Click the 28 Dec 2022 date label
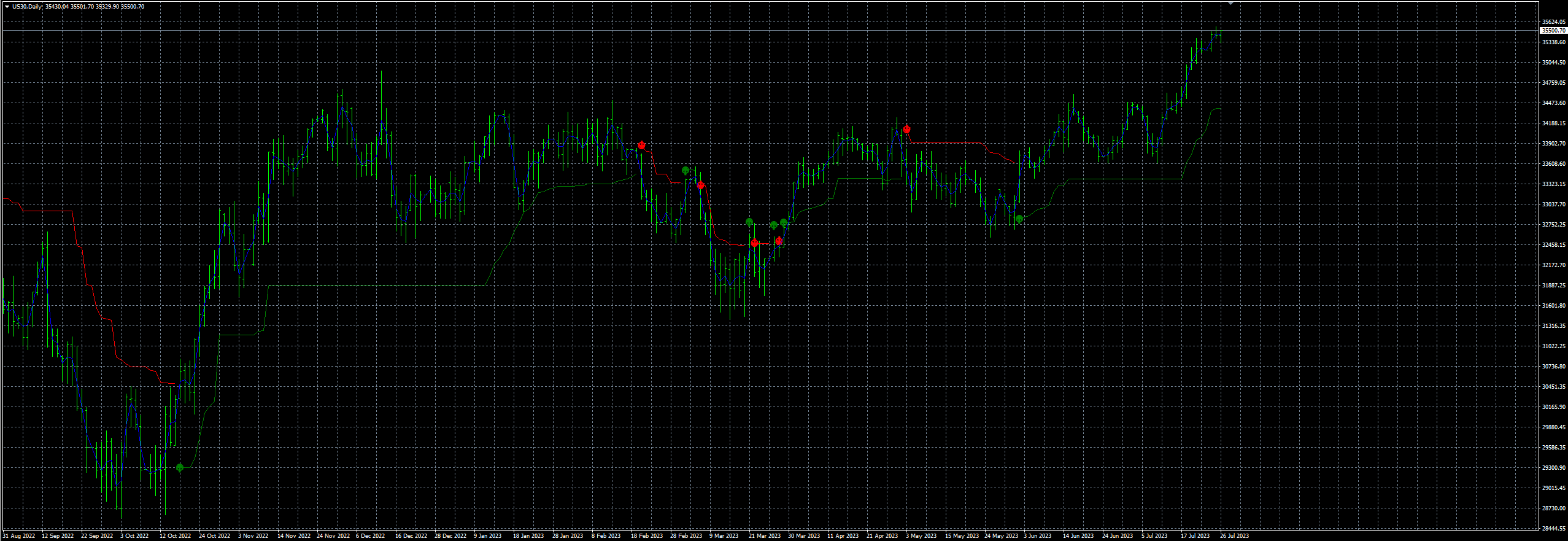This screenshot has height=541, width=1568. click(450, 536)
